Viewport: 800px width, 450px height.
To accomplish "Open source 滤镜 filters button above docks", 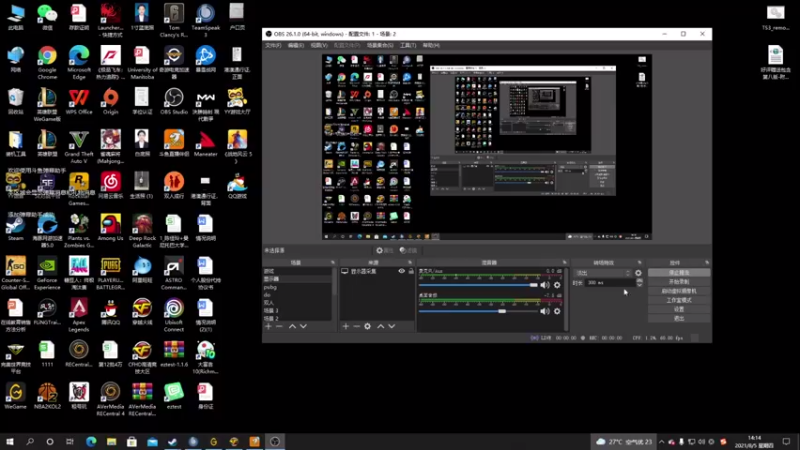I will click(x=408, y=251).
